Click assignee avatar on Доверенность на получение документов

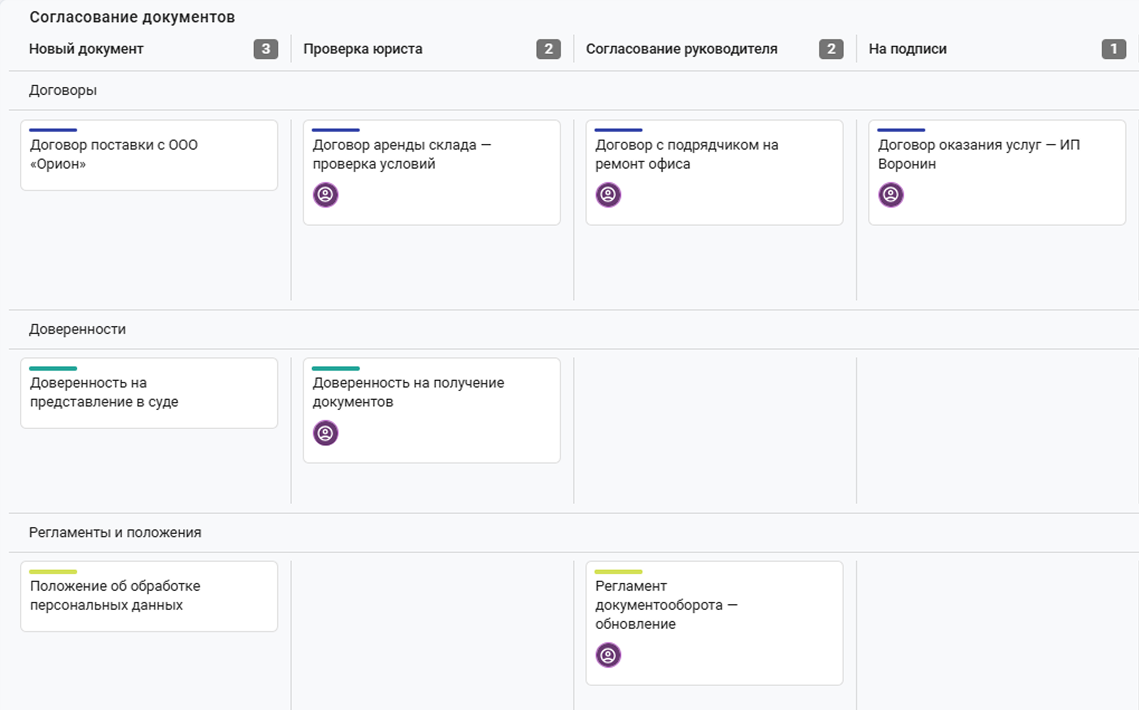pos(325,433)
